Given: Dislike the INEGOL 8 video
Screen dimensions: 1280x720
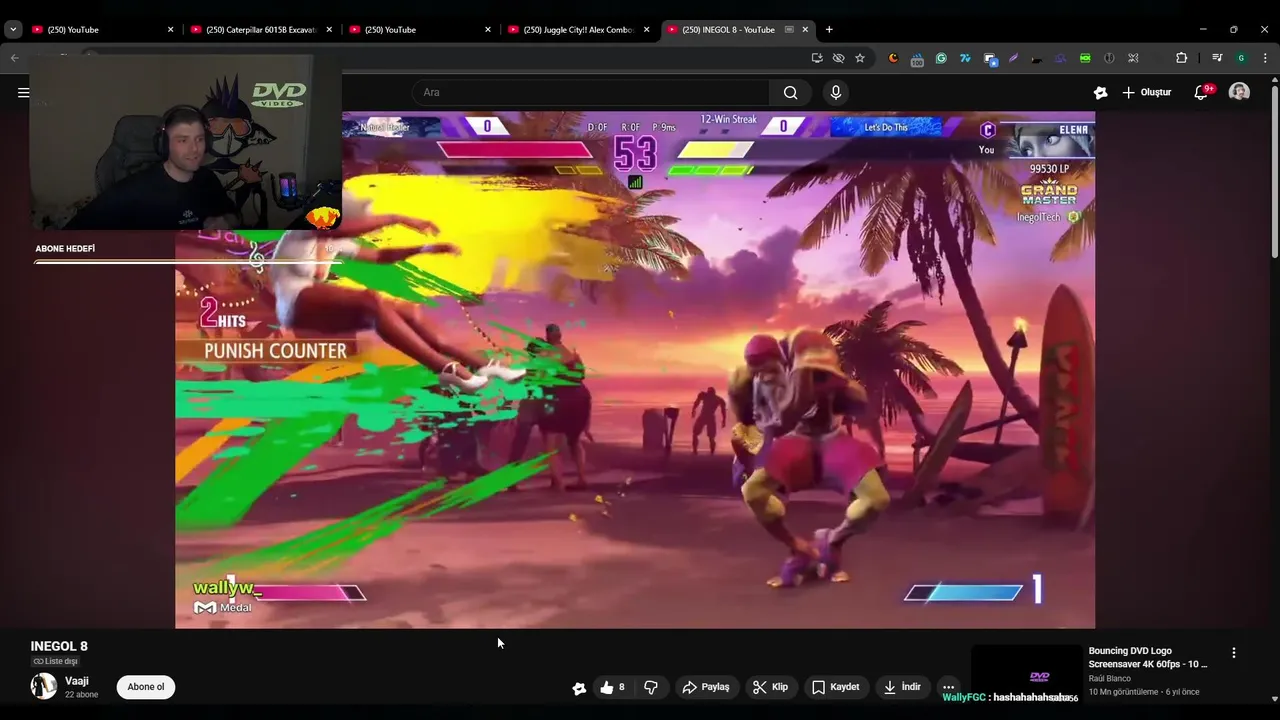Looking at the screenshot, I should 651,687.
